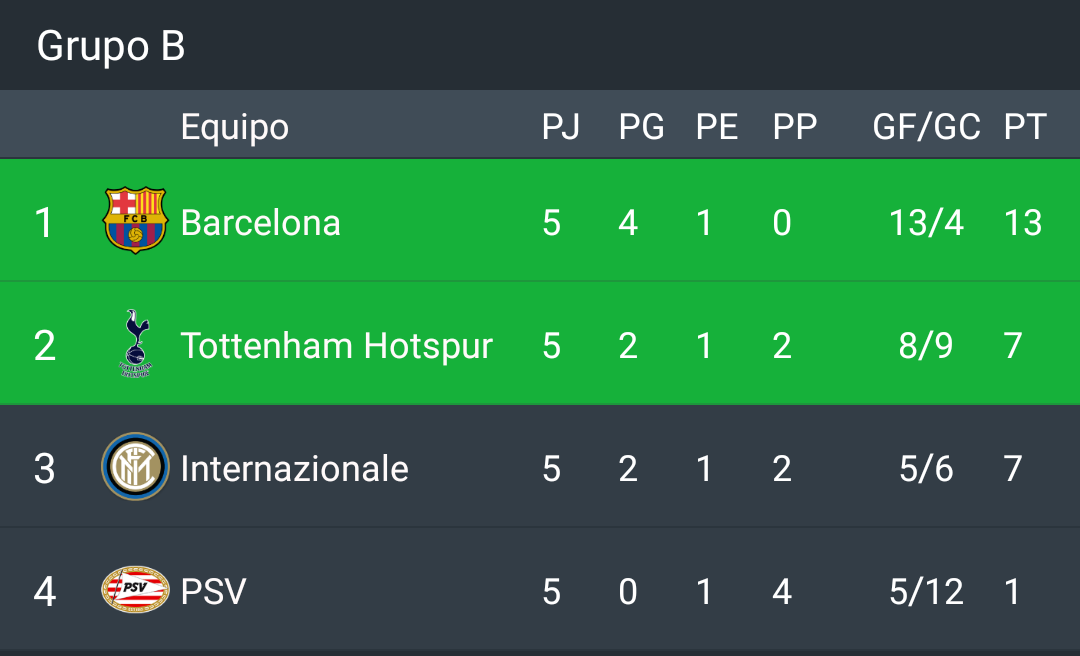1080x656 pixels.
Task: Click the Grupo B header title
Action: [111, 46]
